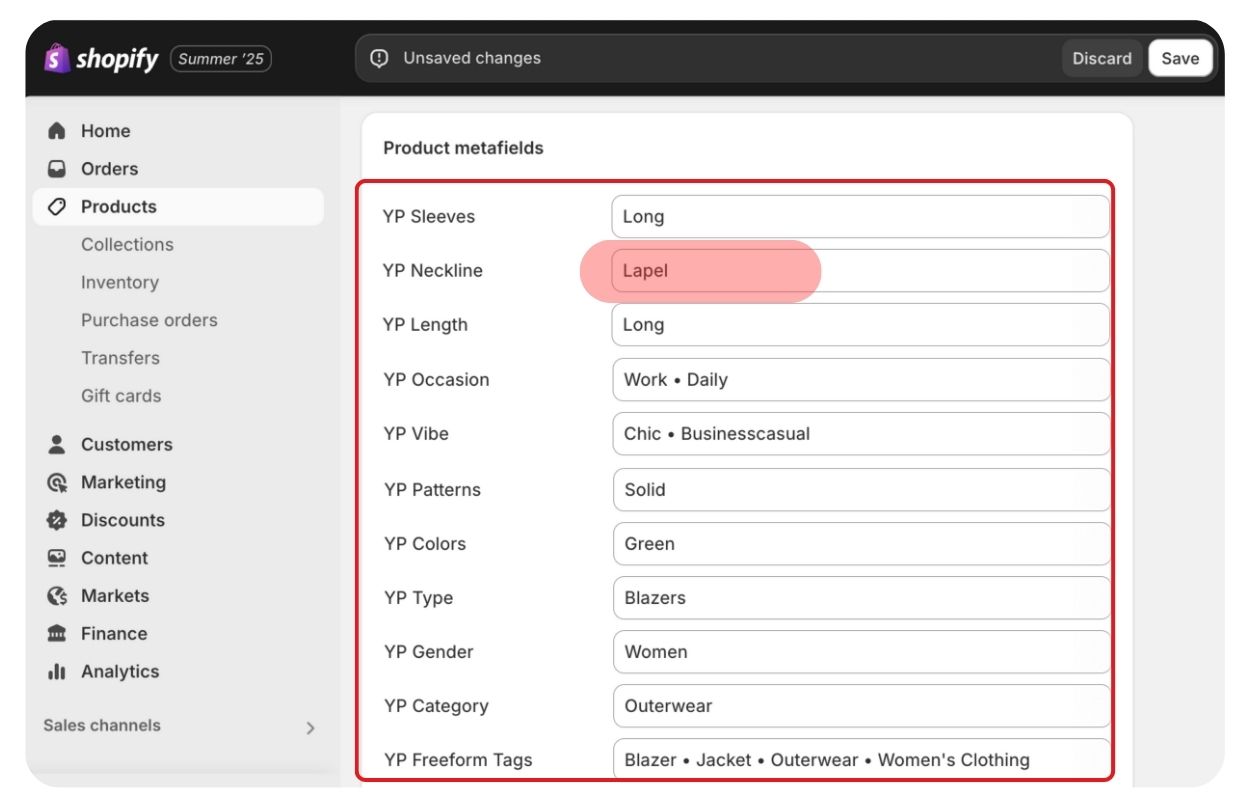Open the Collections submenu item

127,245
